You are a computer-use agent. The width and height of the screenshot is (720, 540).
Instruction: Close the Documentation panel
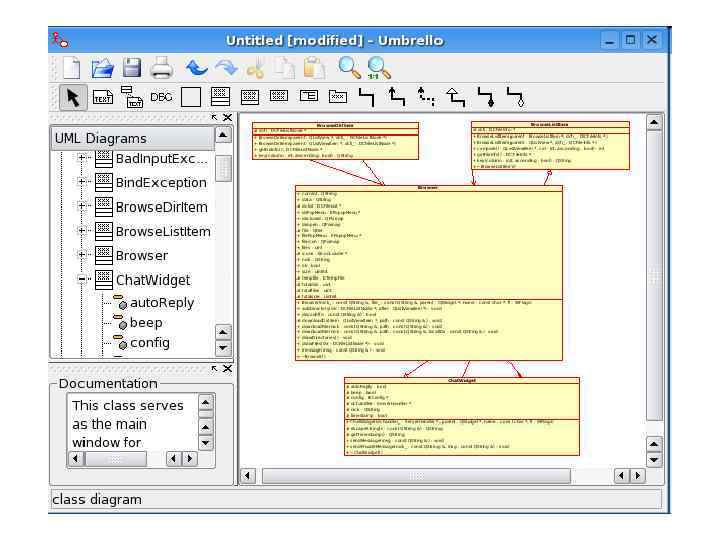(227, 369)
